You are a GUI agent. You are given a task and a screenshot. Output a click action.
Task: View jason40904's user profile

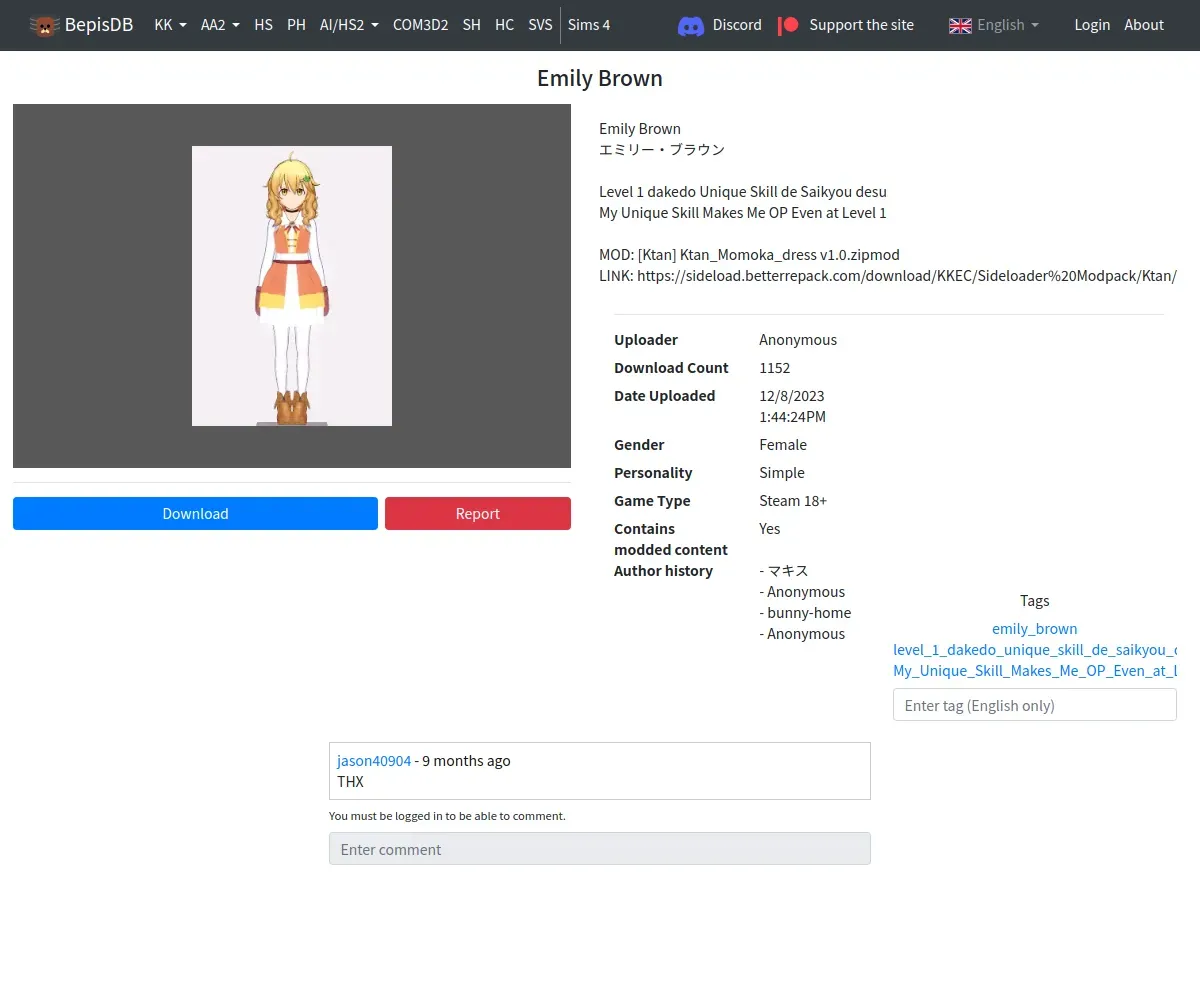point(374,761)
